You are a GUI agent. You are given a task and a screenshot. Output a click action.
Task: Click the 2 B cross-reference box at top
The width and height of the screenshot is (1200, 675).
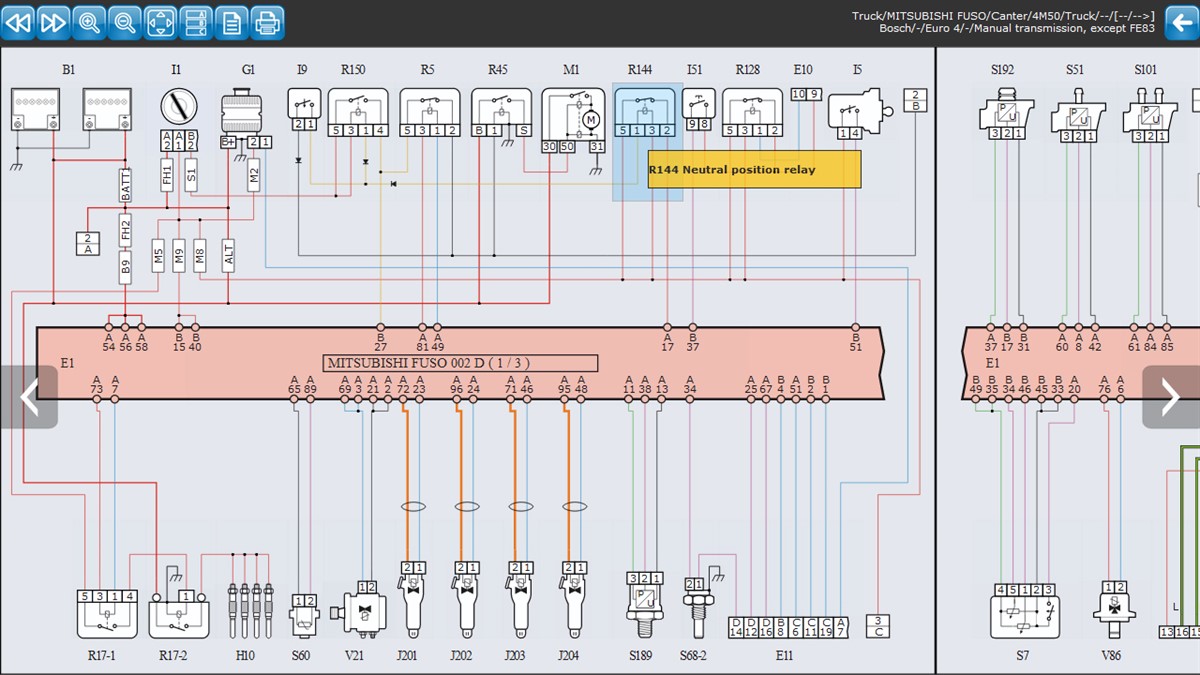pyautogui.click(x=916, y=99)
